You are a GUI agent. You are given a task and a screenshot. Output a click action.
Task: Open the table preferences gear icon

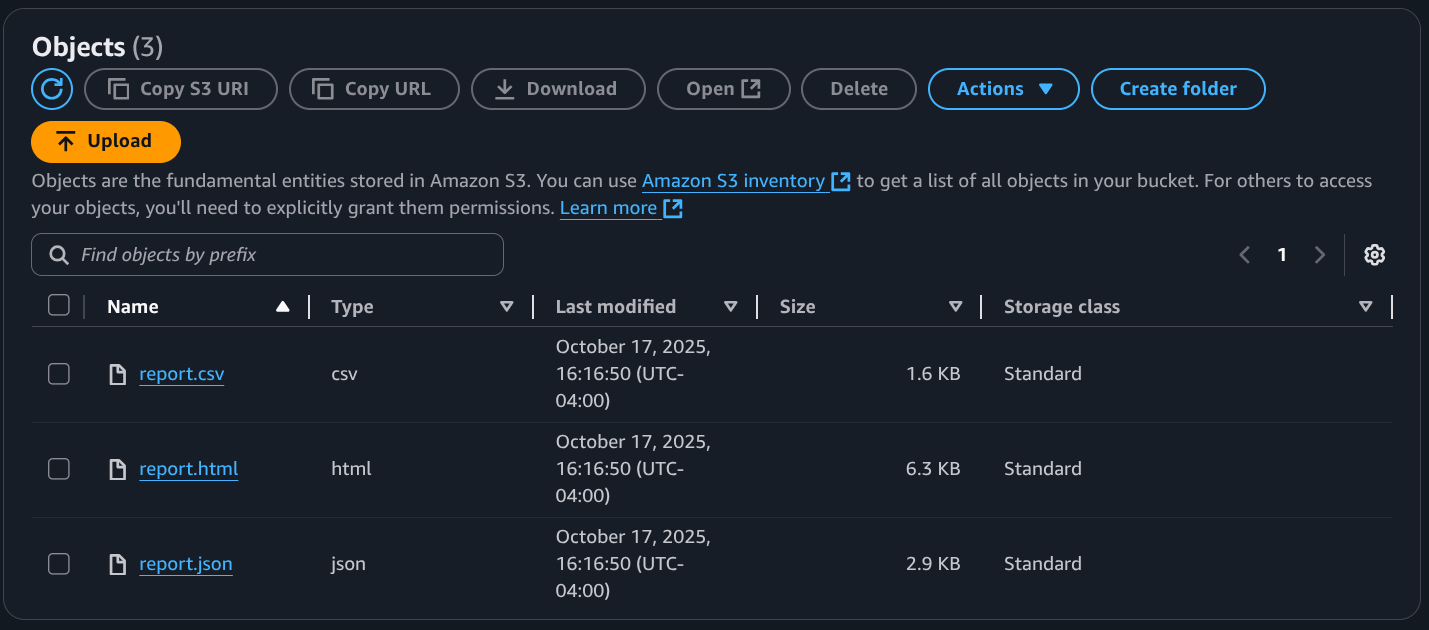(1374, 255)
